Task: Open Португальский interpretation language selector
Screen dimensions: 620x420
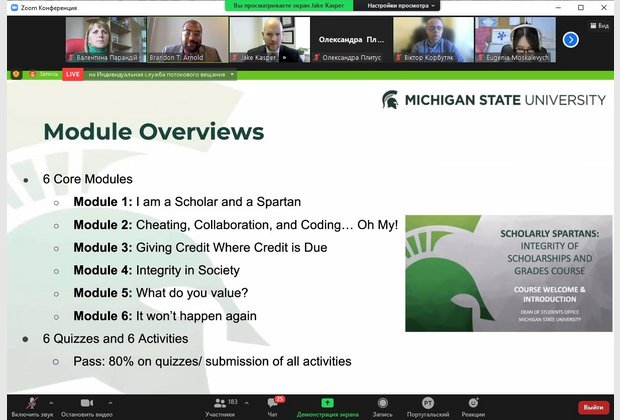Action: (x=428, y=407)
